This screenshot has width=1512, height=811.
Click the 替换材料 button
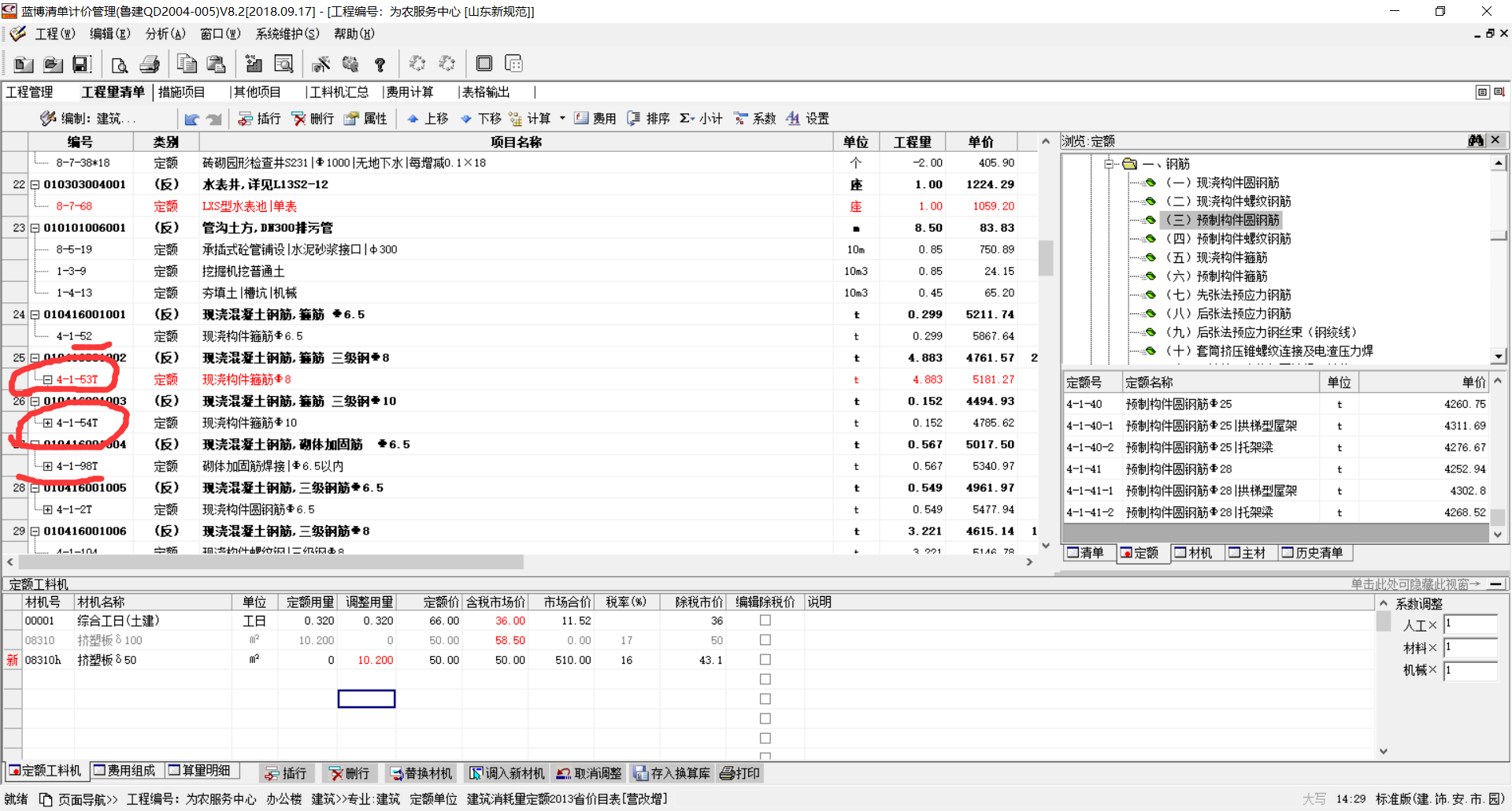click(421, 773)
